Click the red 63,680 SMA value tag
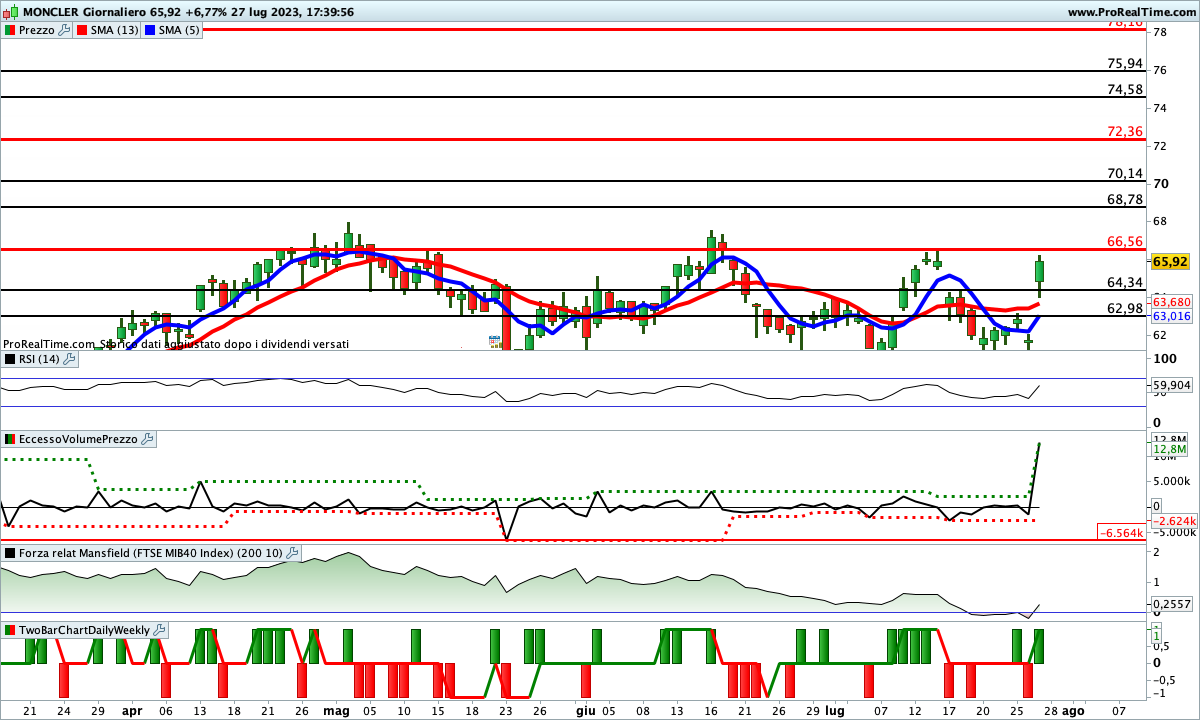 [x=1171, y=302]
